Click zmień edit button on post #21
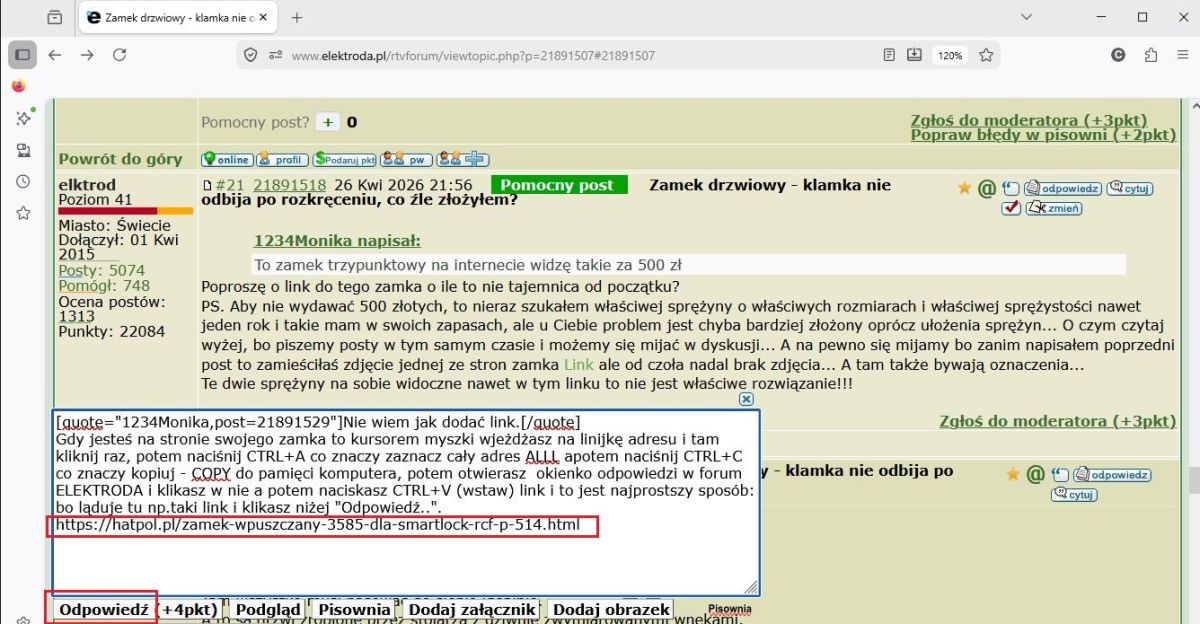1200x624 pixels. [x=1053, y=208]
